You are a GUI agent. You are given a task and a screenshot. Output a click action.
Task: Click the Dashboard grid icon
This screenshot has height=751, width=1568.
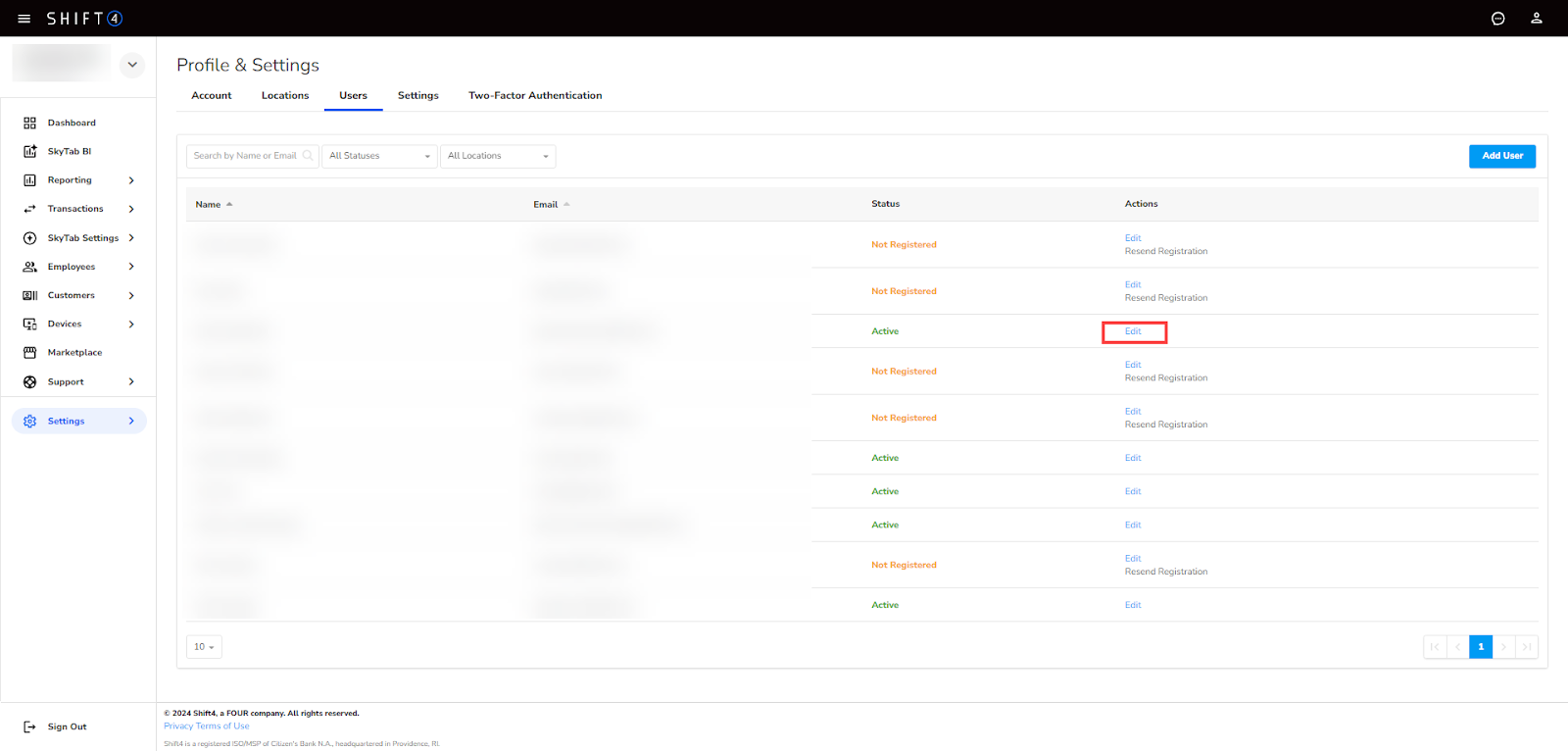(x=29, y=124)
